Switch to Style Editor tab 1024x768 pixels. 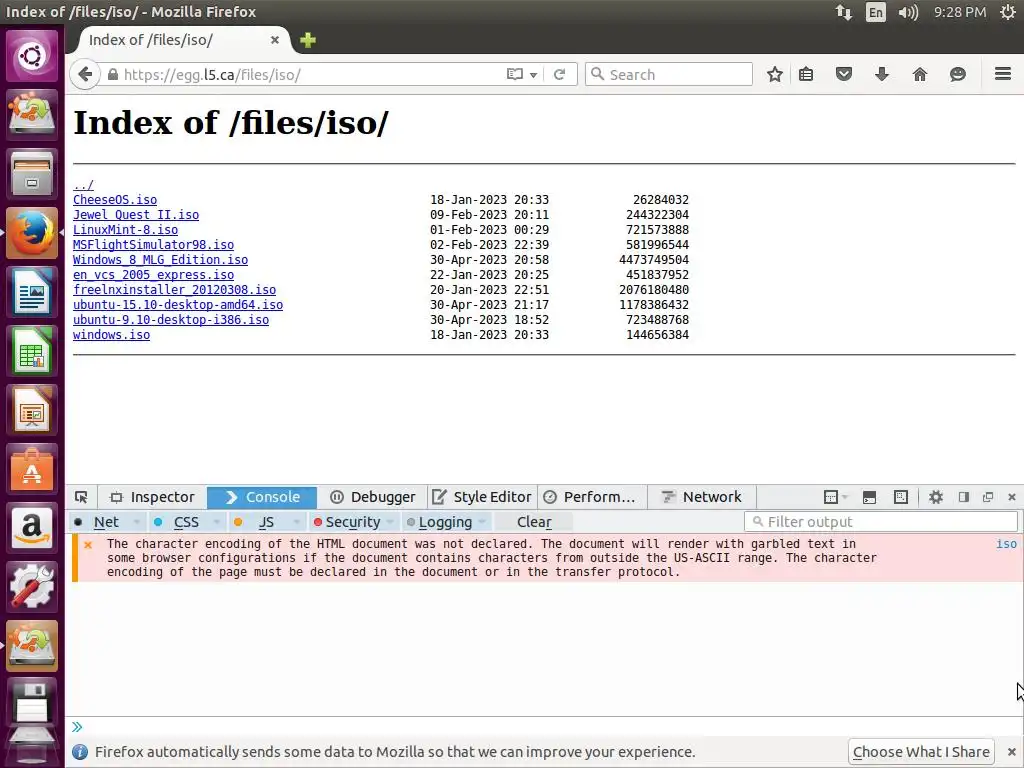[x=482, y=497]
